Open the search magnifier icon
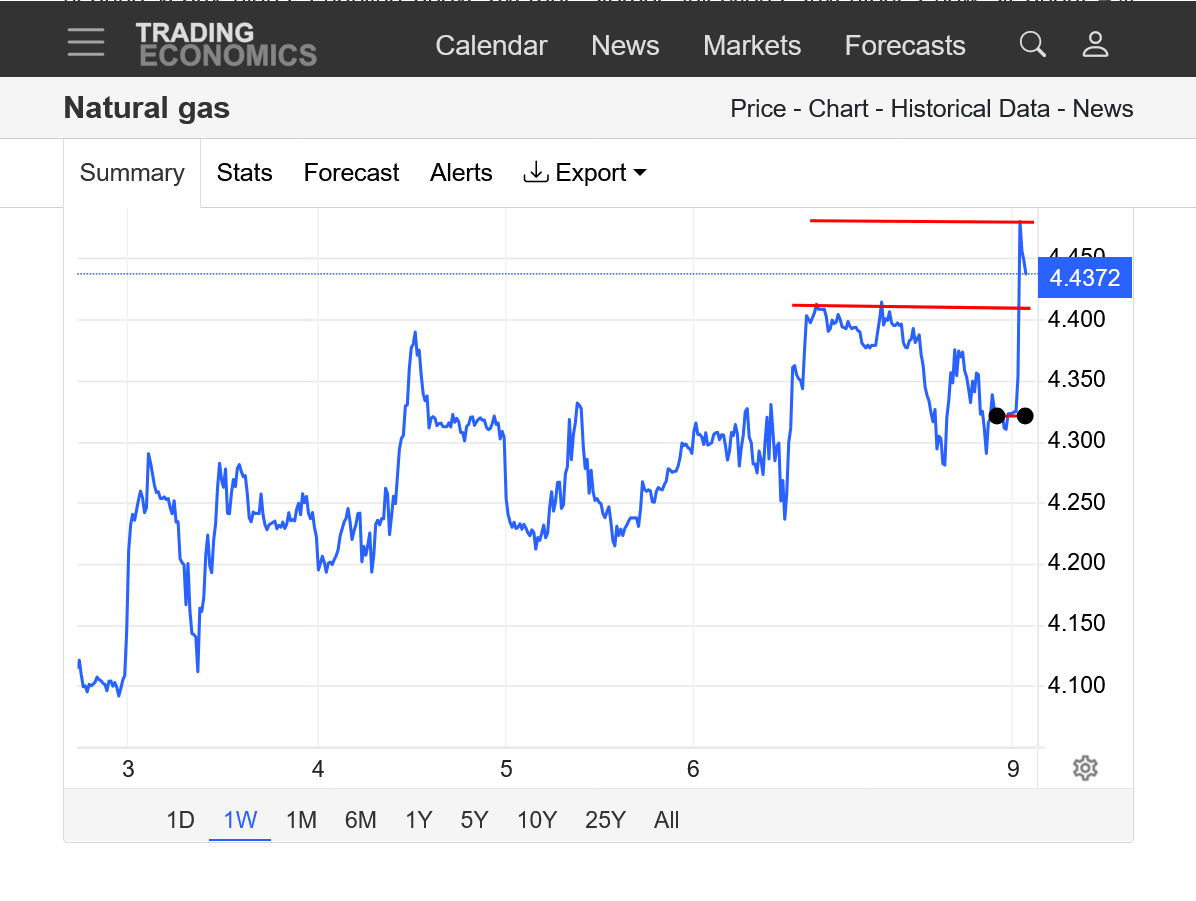1196x901 pixels. click(1032, 45)
